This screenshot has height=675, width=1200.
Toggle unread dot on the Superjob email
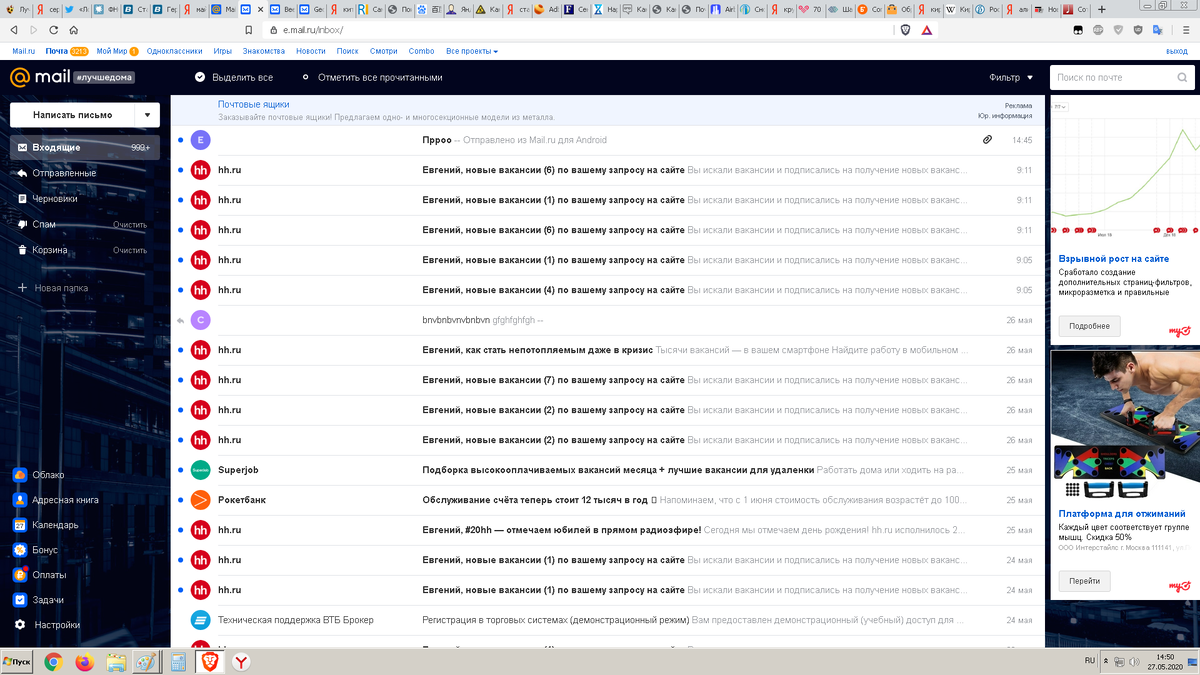click(180, 470)
